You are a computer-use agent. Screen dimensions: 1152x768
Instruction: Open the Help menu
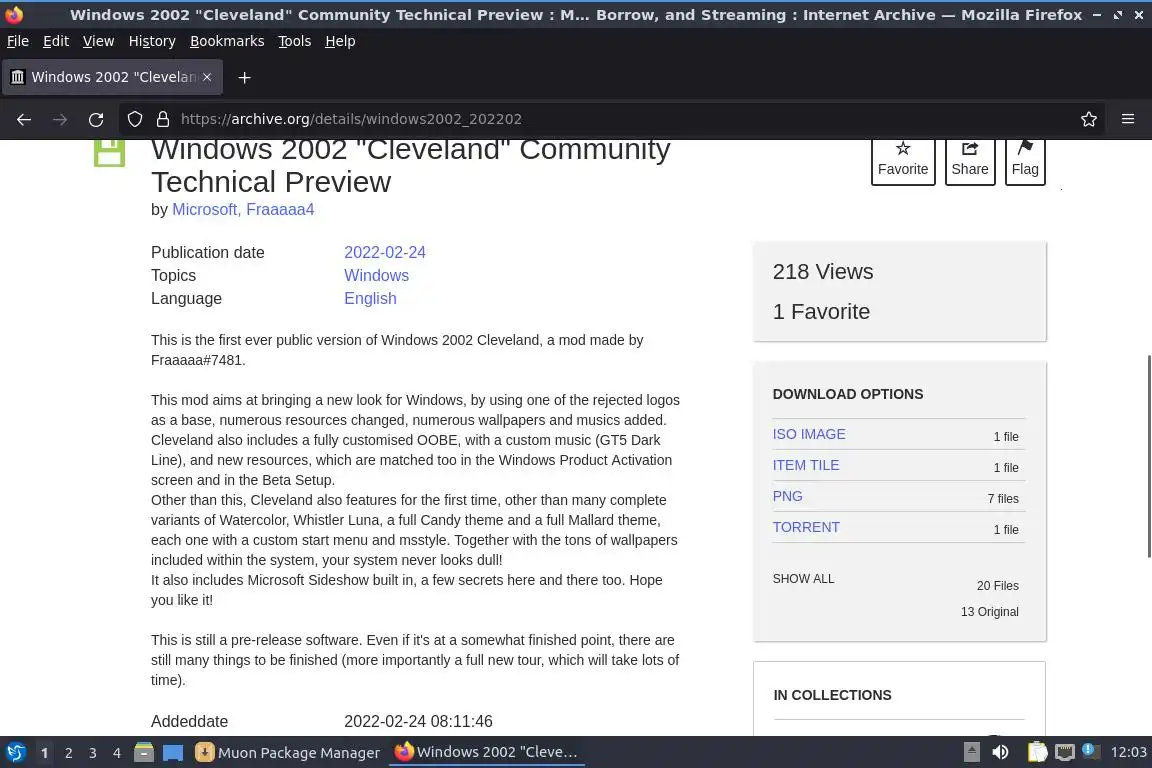[x=340, y=41]
